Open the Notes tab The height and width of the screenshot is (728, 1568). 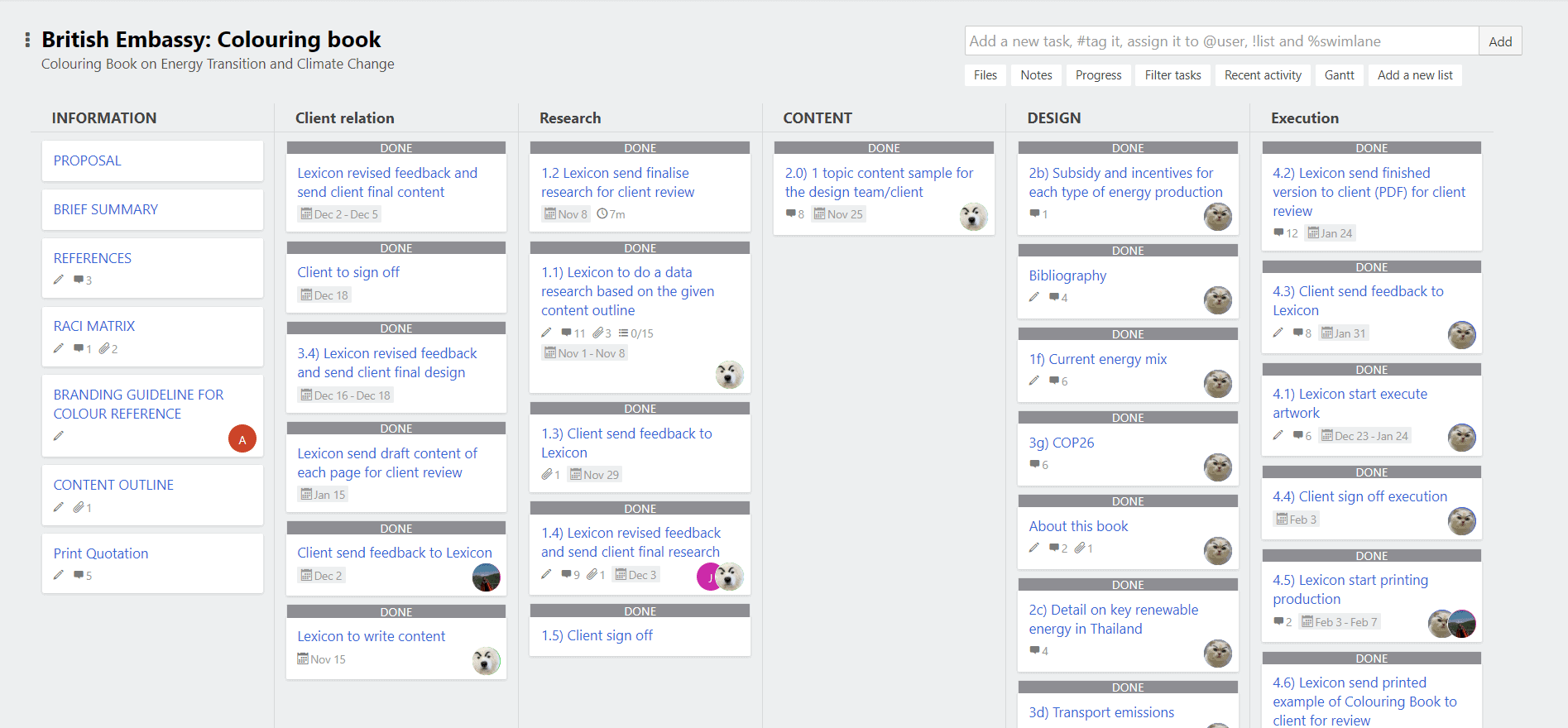click(x=1036, y=75)
